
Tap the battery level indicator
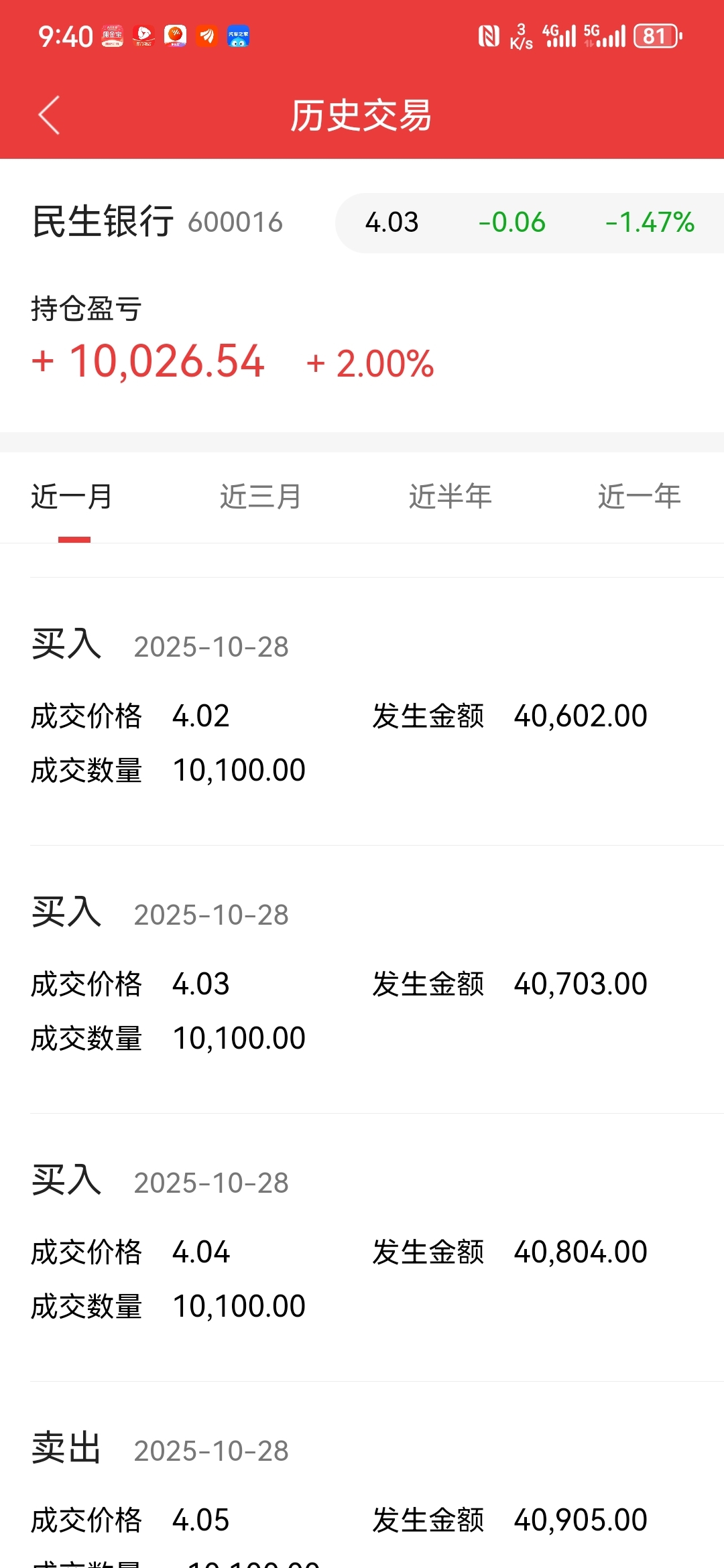658,36
